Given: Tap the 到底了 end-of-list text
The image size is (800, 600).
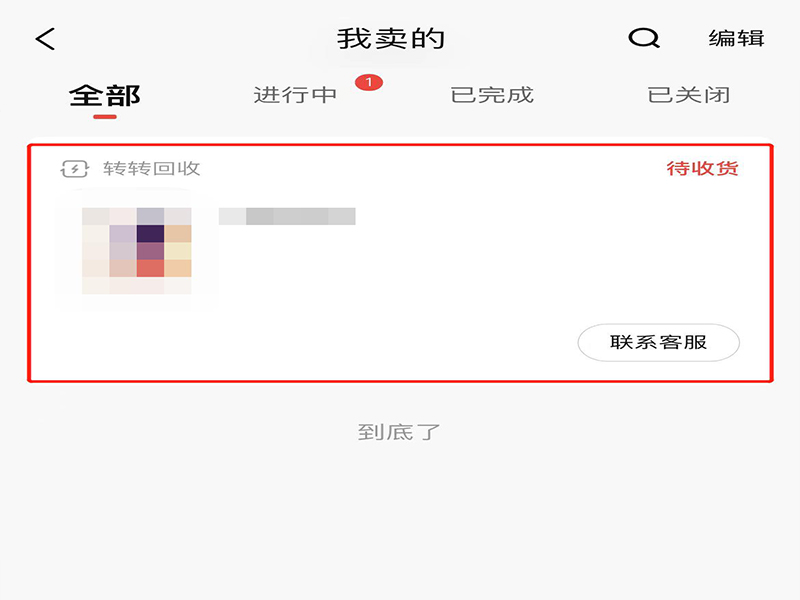Looking at the screenshot, I should tap(398, 432).
